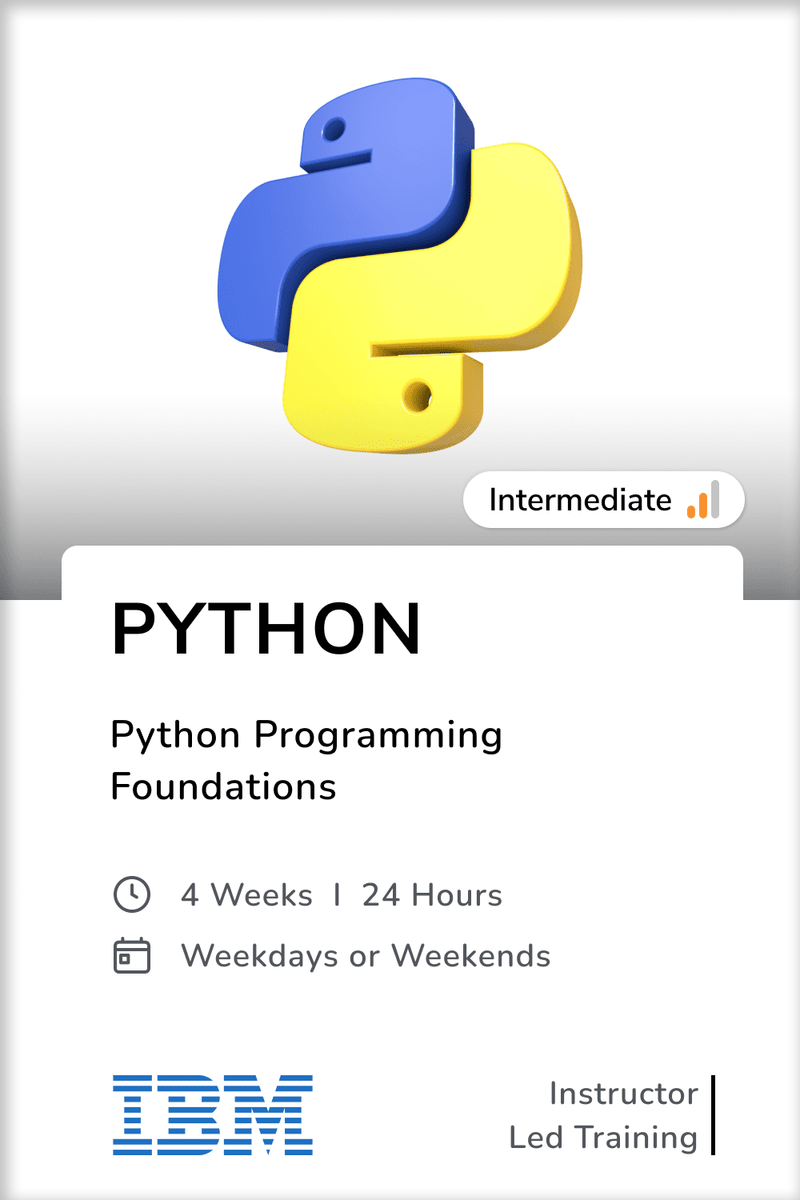Viewport: 800px width, 1200px height.
Task: Select the Python Programming Foundations heading
Action: (x=307, y=760)
